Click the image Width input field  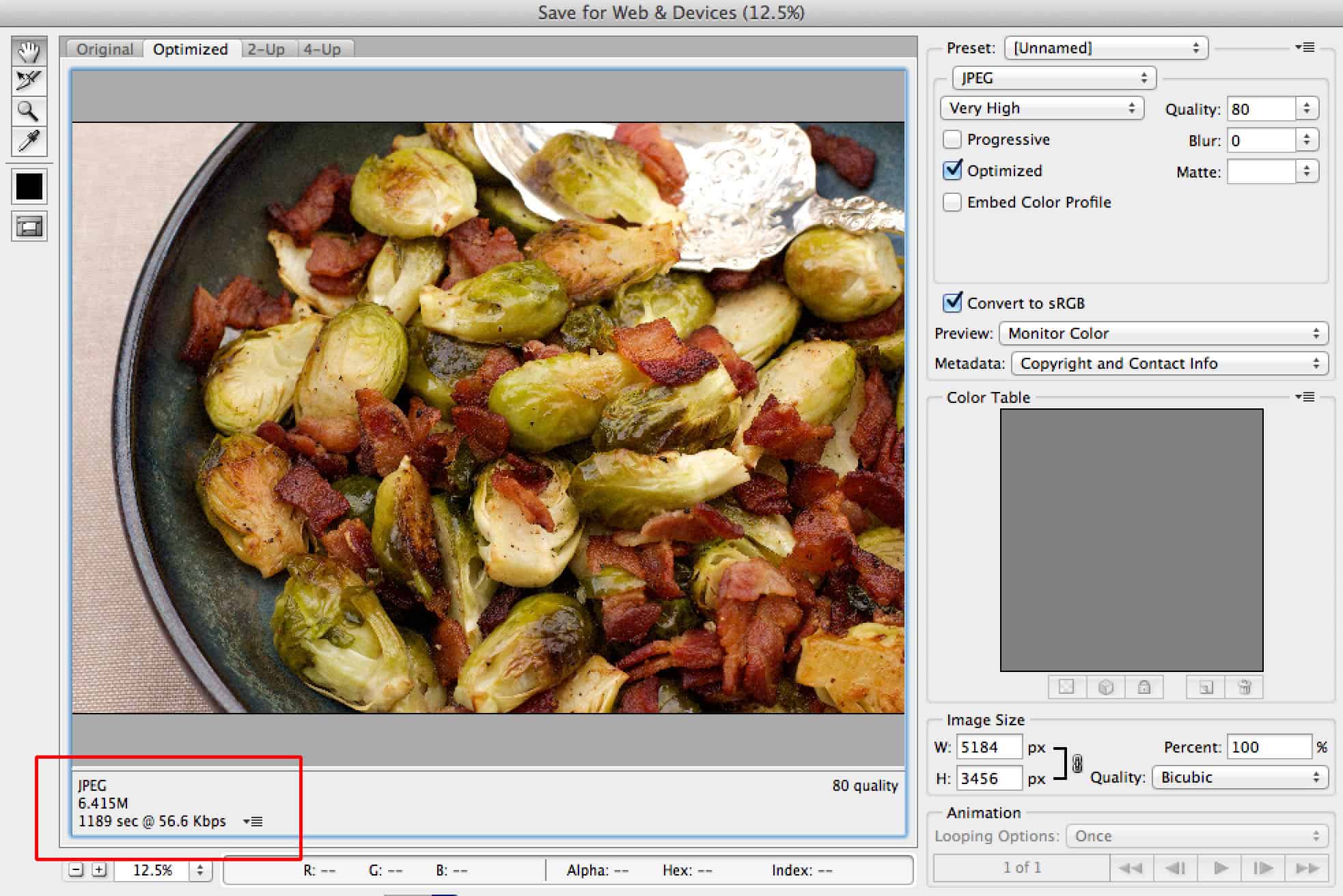click(x=988, y=747)
